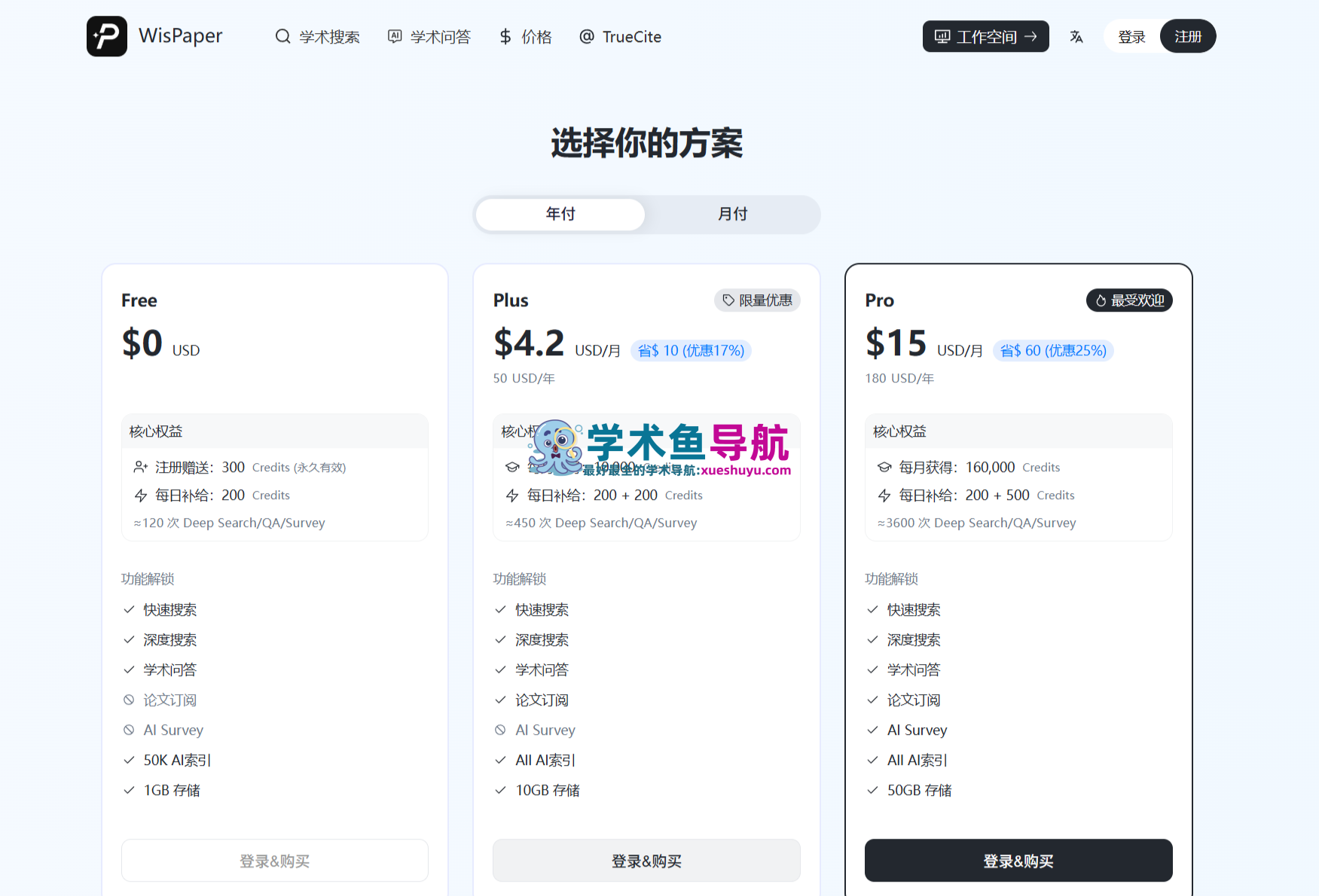The width and height of the screenshot is (1319, 896).
Task: Click the Plus plan $4.2 price
Action: point(529,343)
